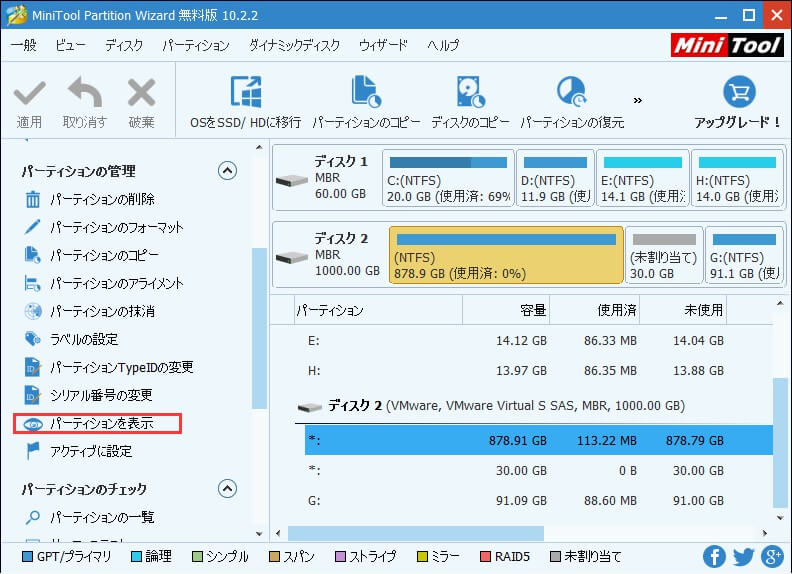Select the 878.91 GB highlighted partition row

point(538,440)
